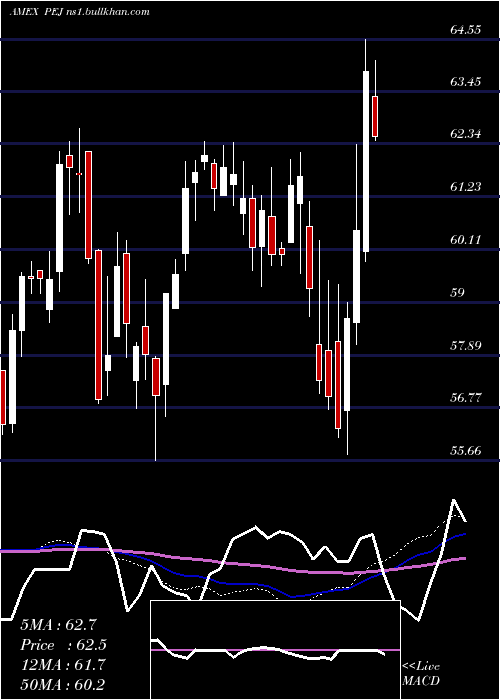Click the '12MA : 61.7' readout
Viewport: 500px width, 700px height.
click(63, 665)
